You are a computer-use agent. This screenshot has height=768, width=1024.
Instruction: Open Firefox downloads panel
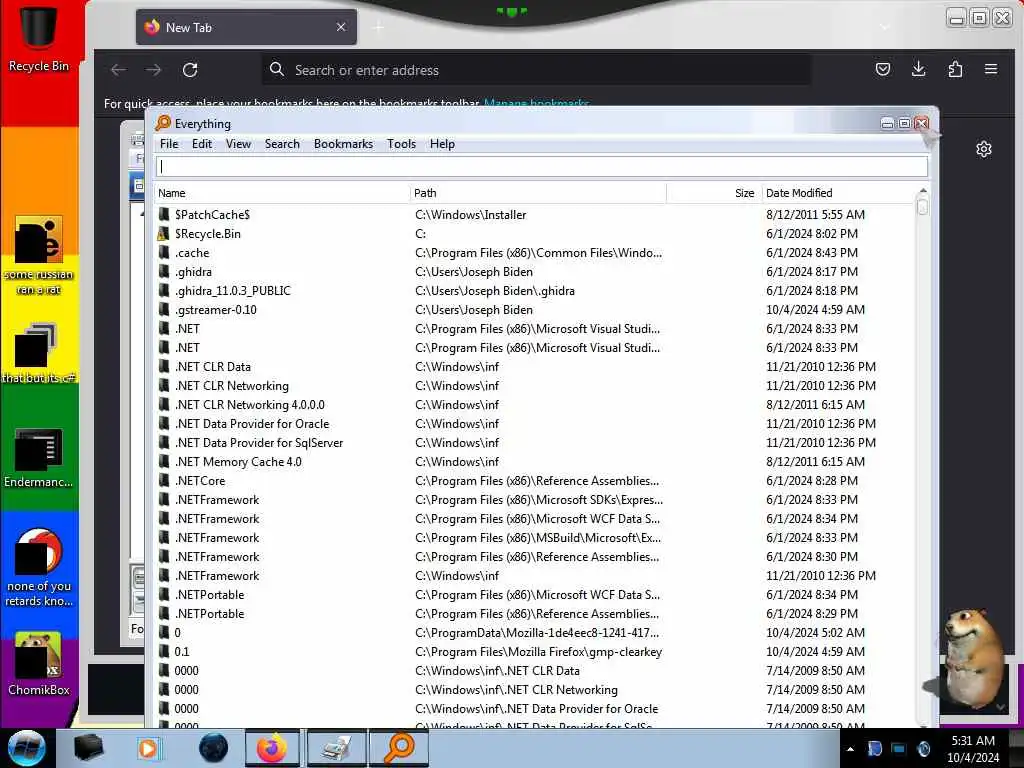tap(919, 69)
